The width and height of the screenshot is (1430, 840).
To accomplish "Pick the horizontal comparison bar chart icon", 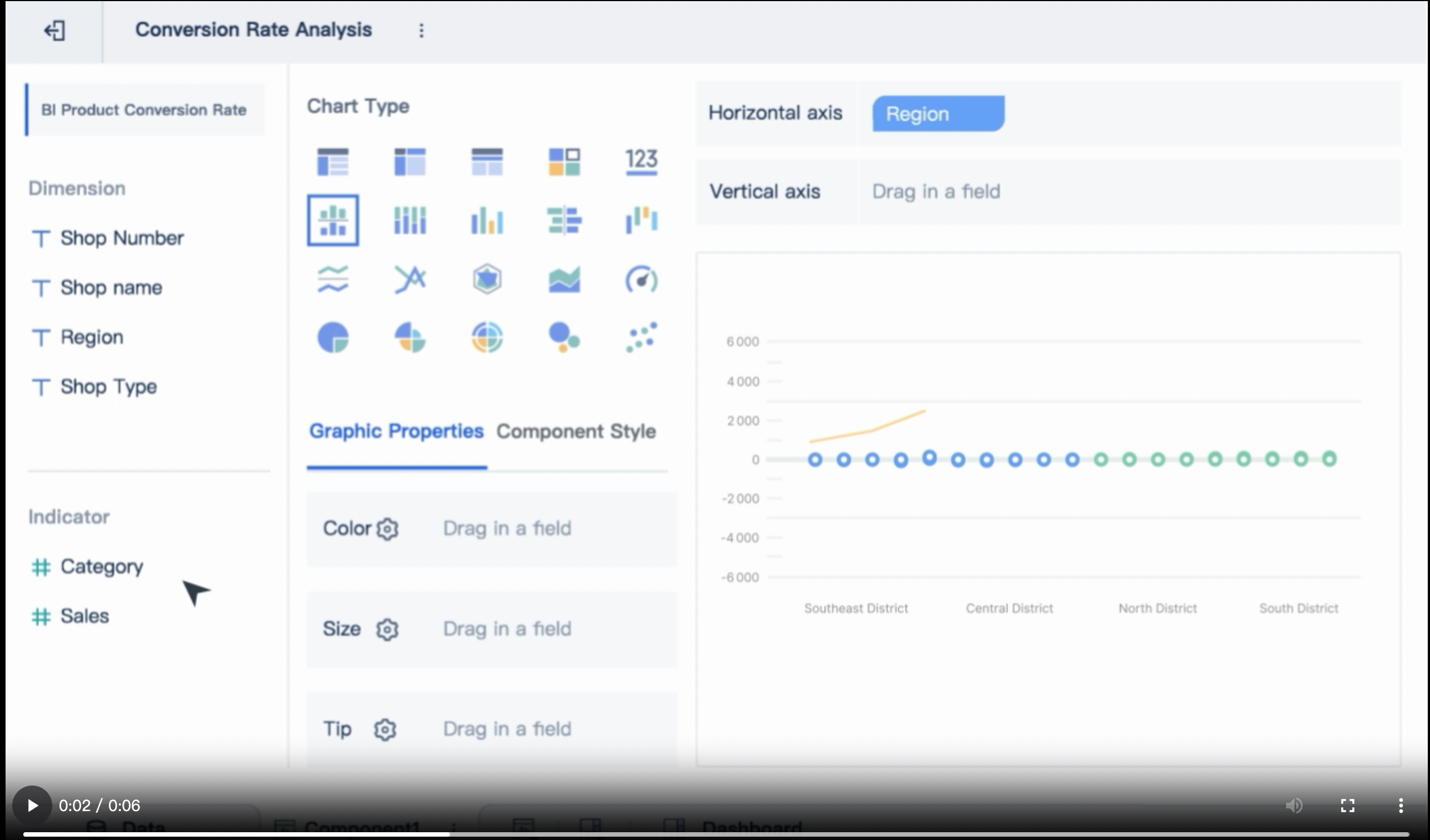I will click(x=564, y=220).
